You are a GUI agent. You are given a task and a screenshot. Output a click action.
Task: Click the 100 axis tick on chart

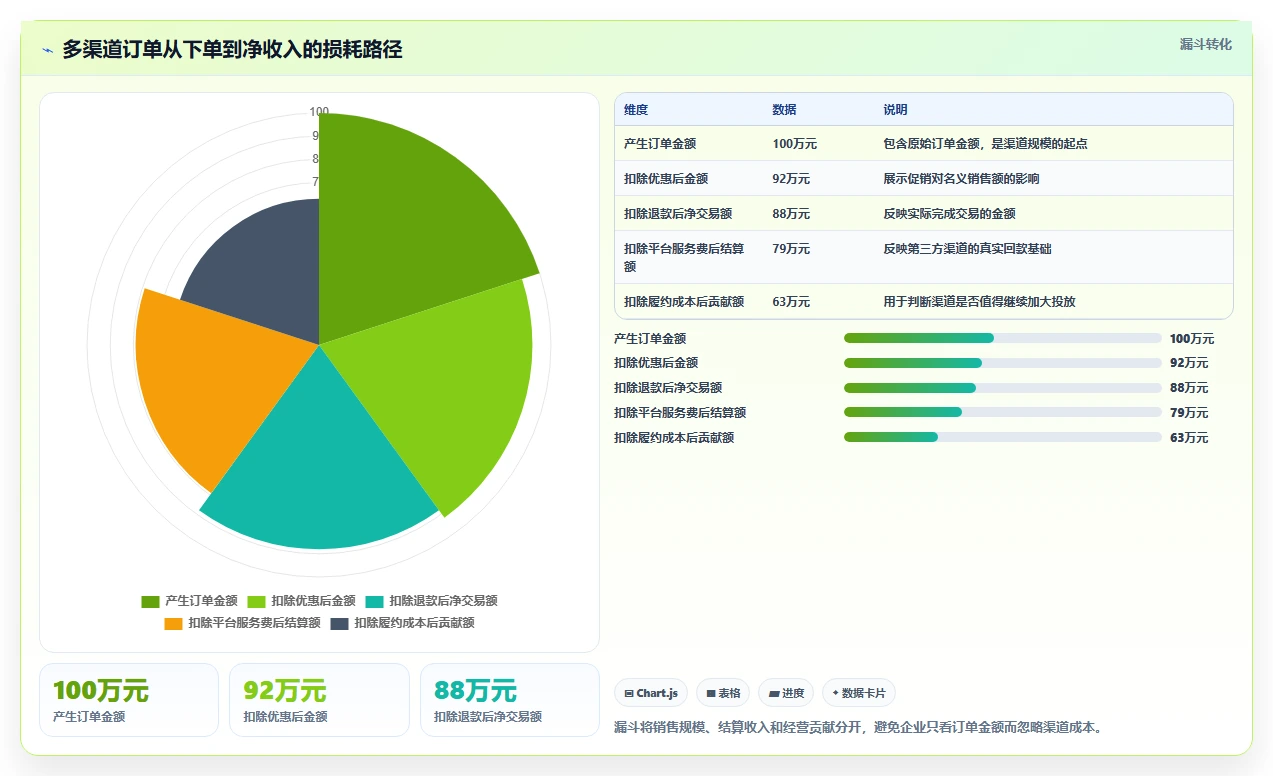319,112
